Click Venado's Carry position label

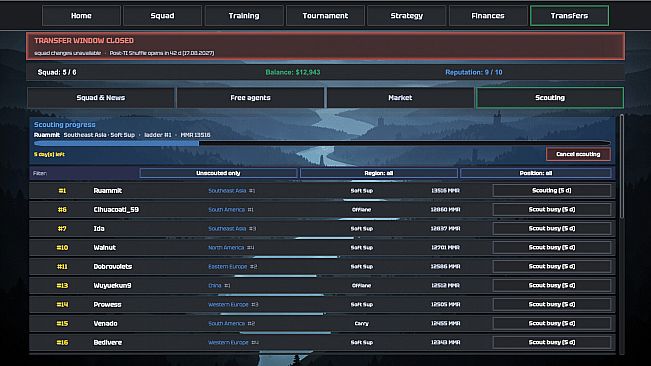pos(362,323)
